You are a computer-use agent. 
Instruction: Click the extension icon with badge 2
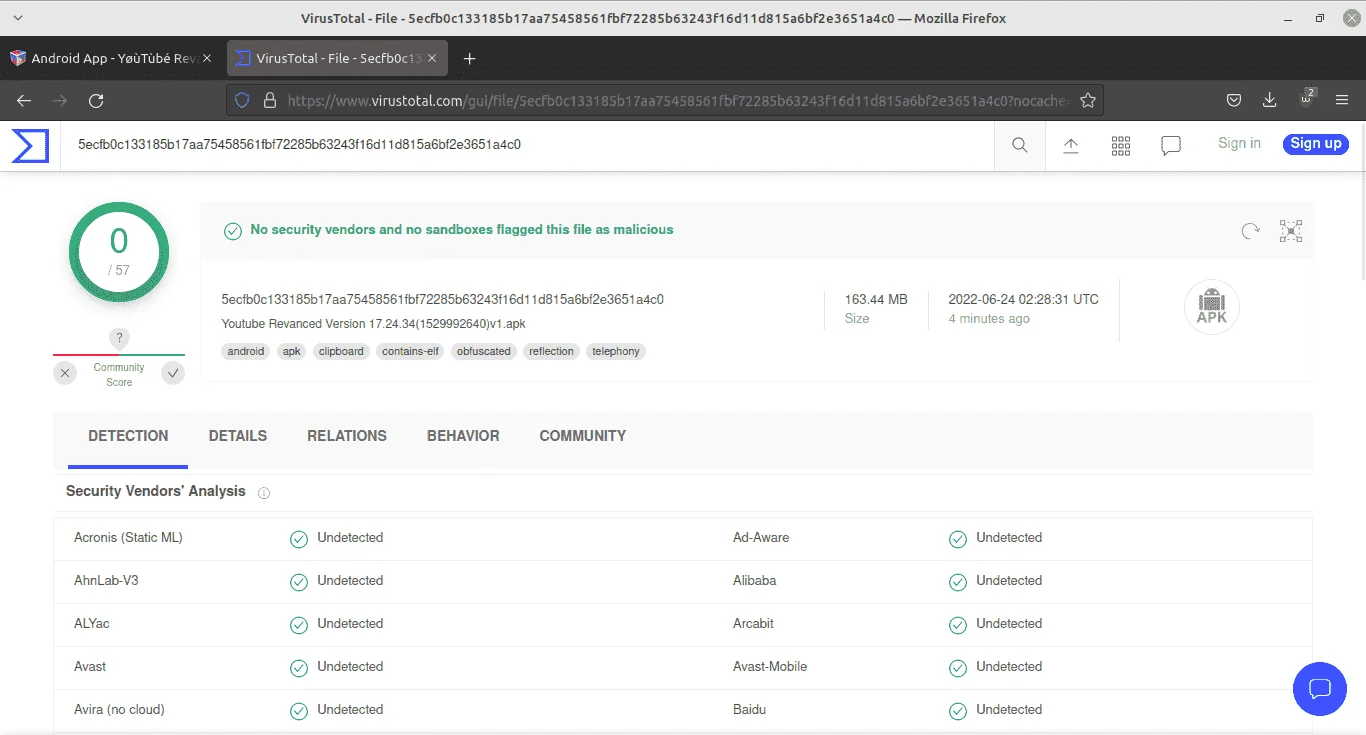tap(1306, 98)
